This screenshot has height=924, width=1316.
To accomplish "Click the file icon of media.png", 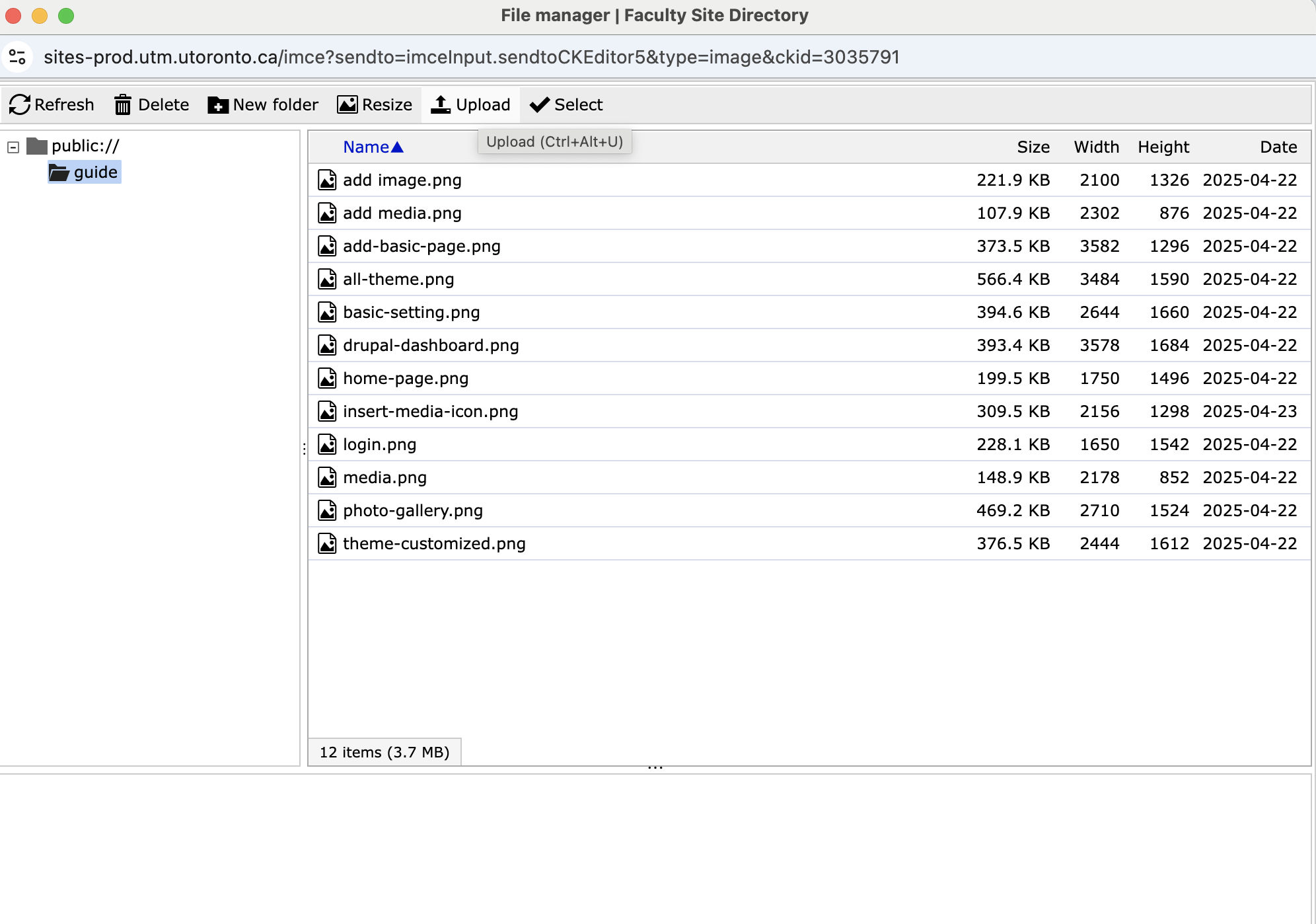I will [x=327, y=477].
